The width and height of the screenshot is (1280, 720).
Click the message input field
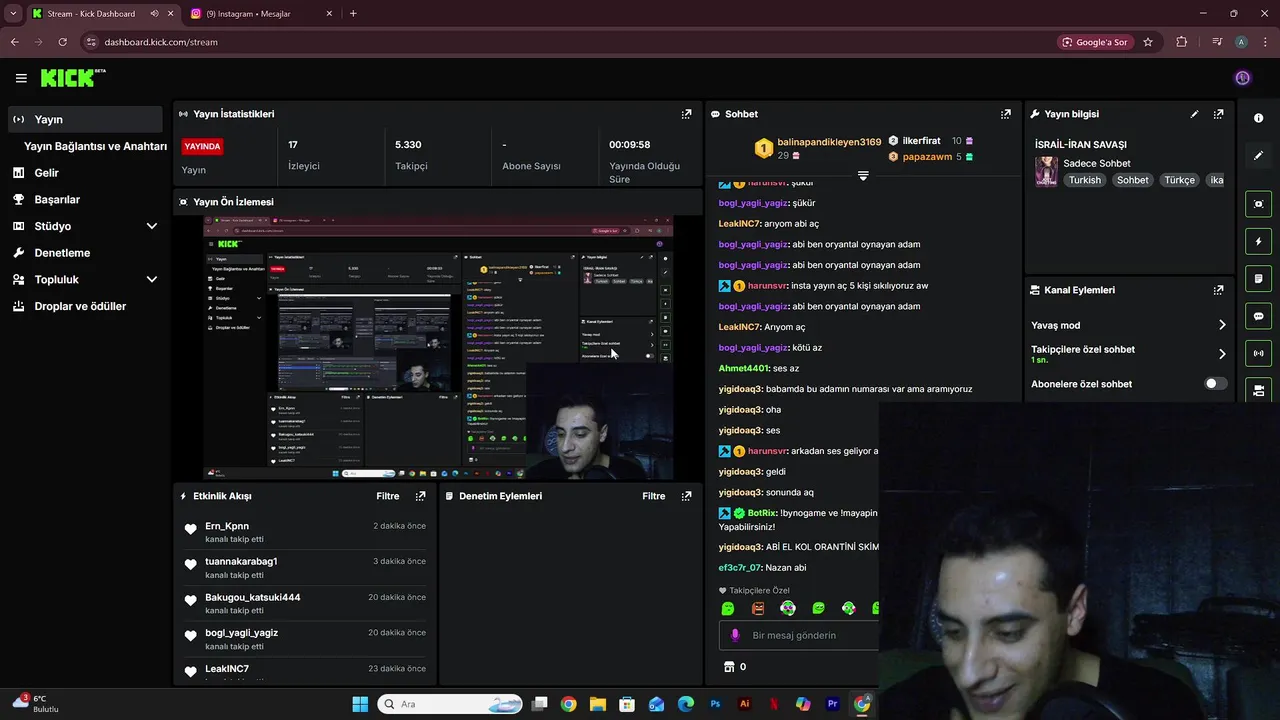click(799, 635)
